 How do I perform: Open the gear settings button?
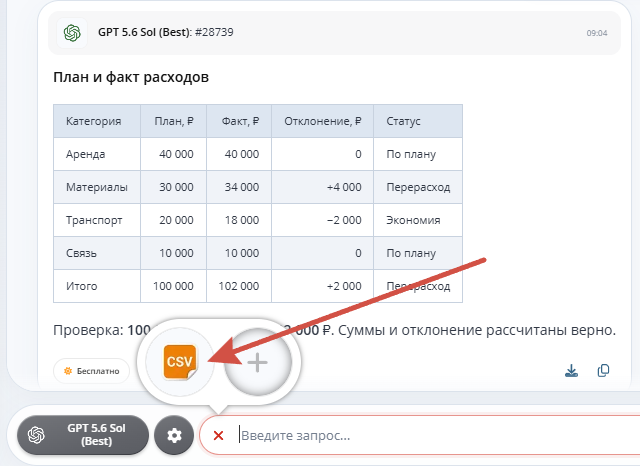point(174,435)
